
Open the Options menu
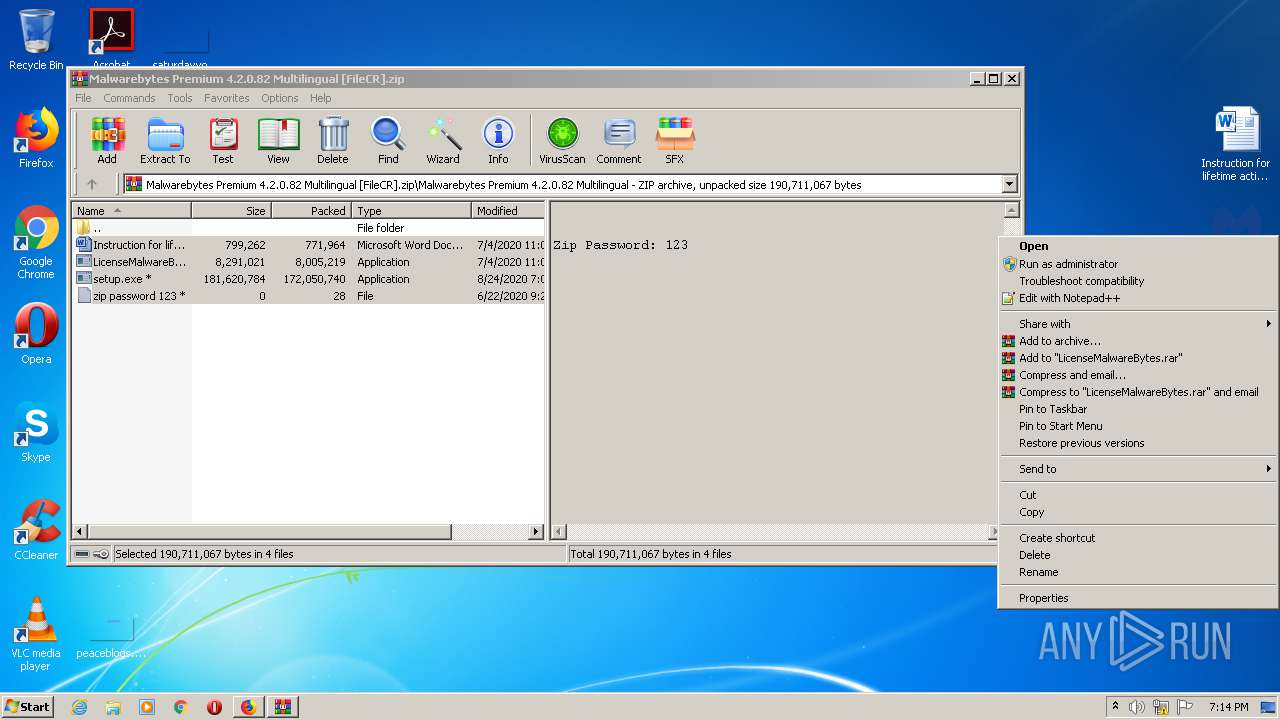[280, 98]
